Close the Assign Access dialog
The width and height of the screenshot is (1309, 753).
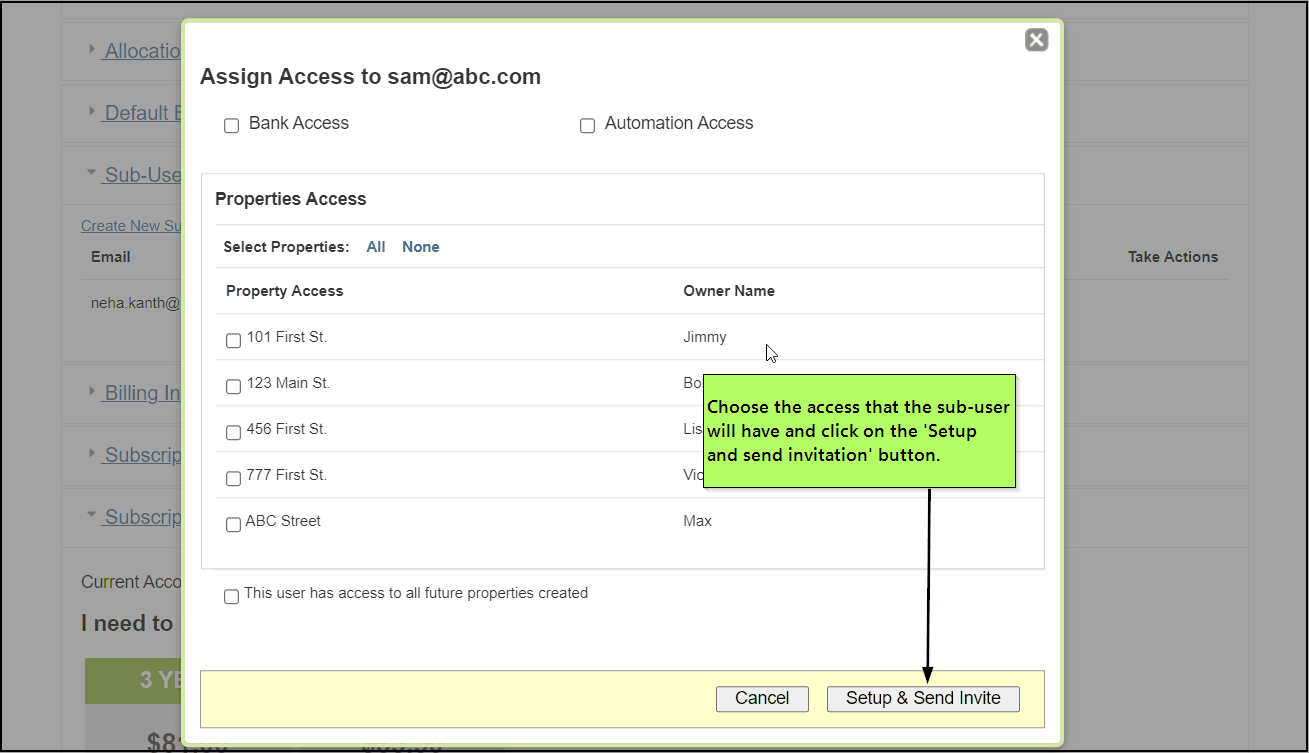pyautogui.click(x=1036, y=40)
